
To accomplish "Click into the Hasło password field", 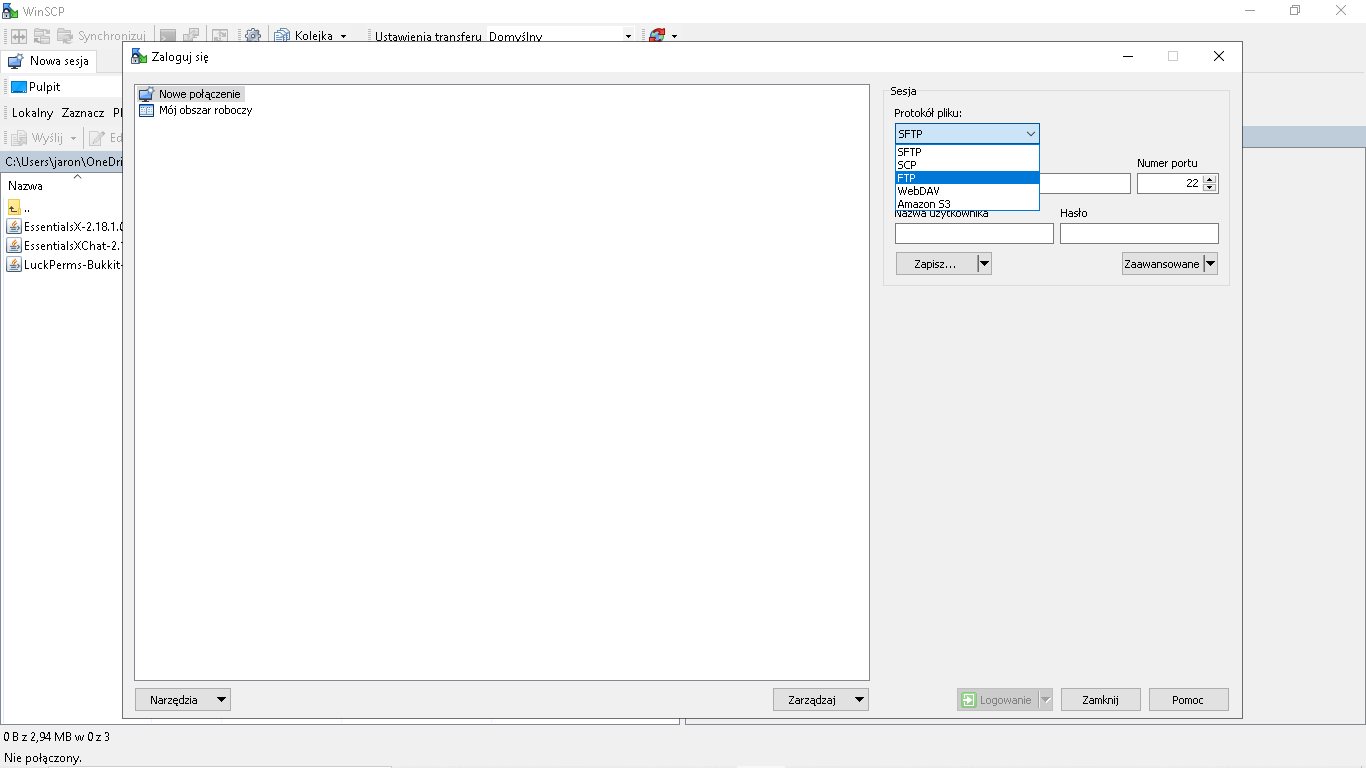I will pos(1139,234).
